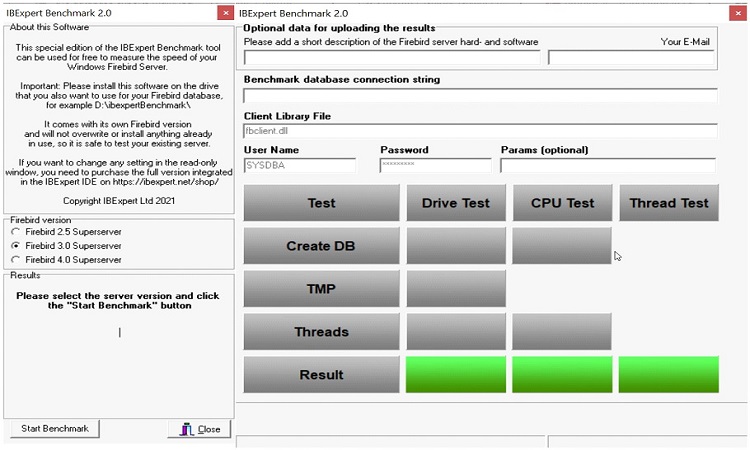Choose Firebird 4.0 Superserver radio button
This screenshot has width=750, height=450.
coord(15,259)
